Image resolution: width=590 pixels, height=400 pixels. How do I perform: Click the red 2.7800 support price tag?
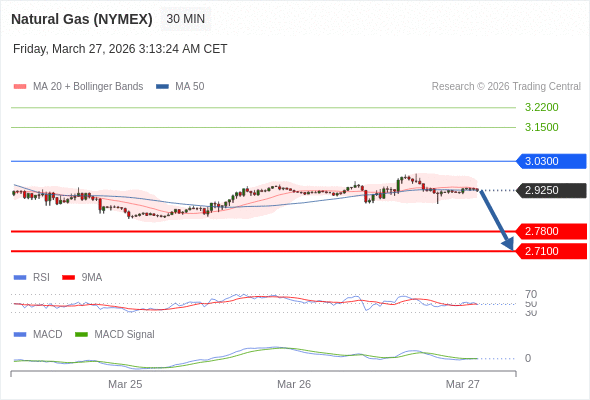[551, 231]
